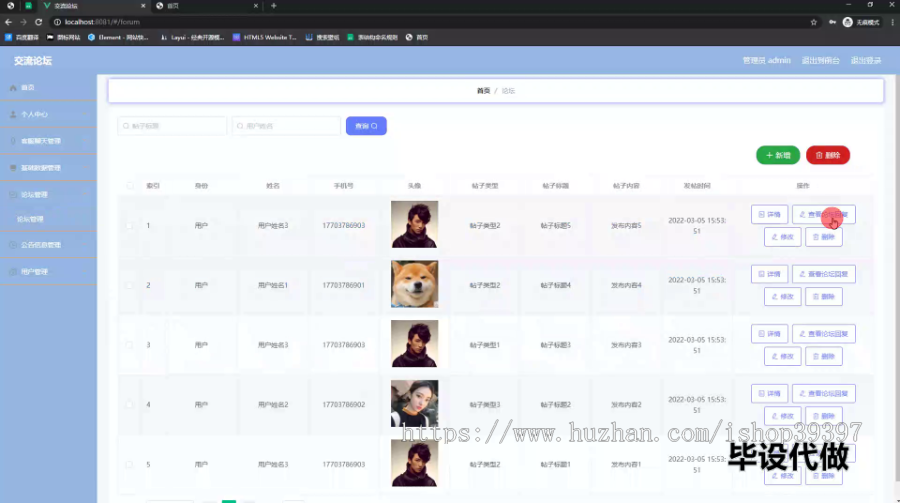Check the checkbox for row 2
Screen dimensions: 900x503
coord(130,285)
